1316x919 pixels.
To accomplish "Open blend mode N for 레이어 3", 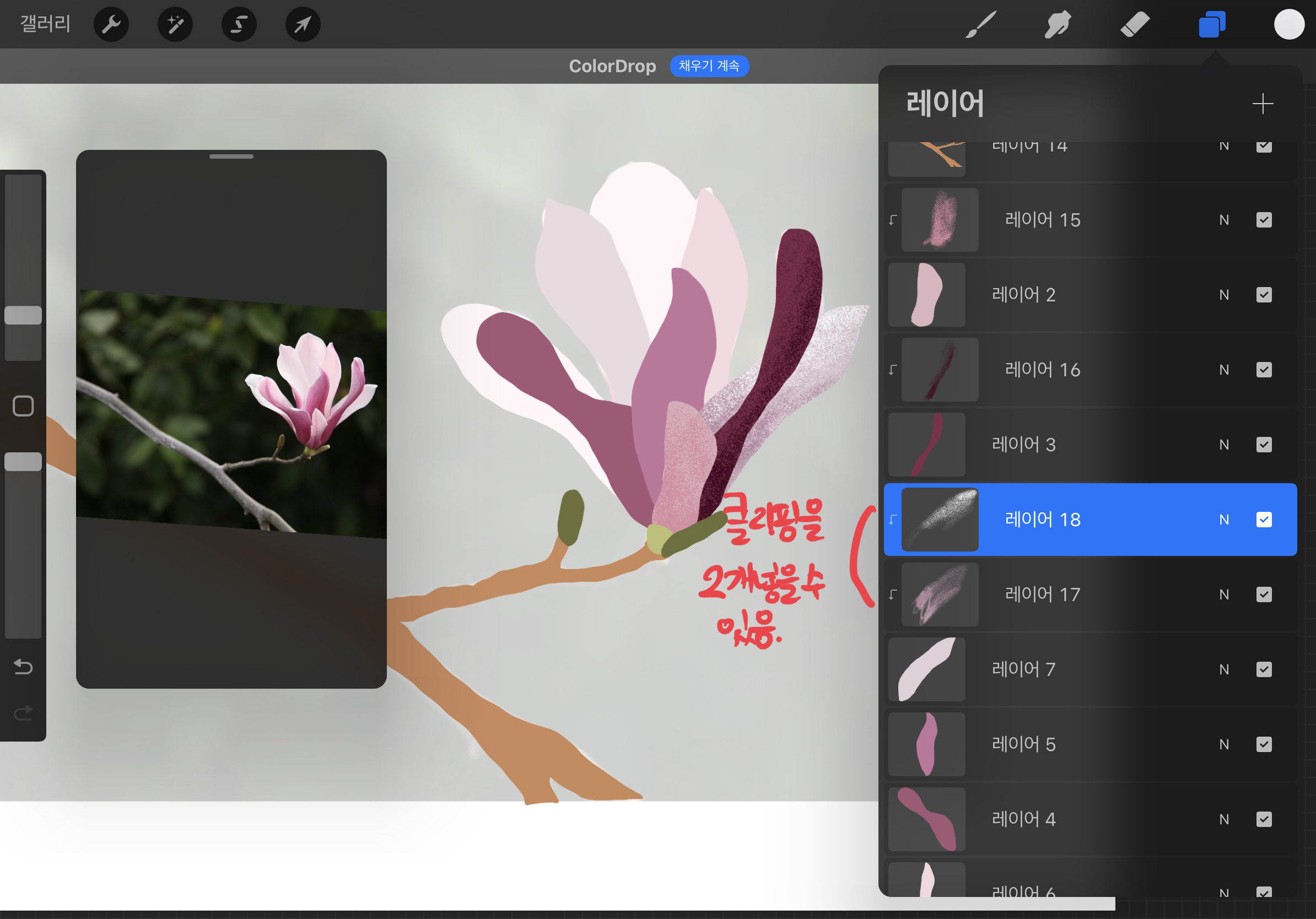I will pyautogui.click(x=1224, y=445).
